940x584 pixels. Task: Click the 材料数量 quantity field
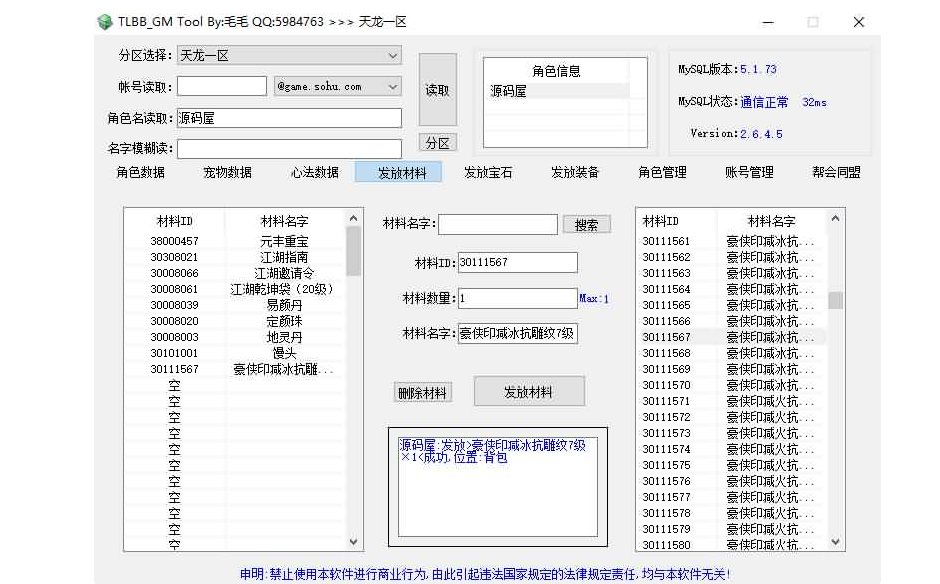click(x=517, y=298)
